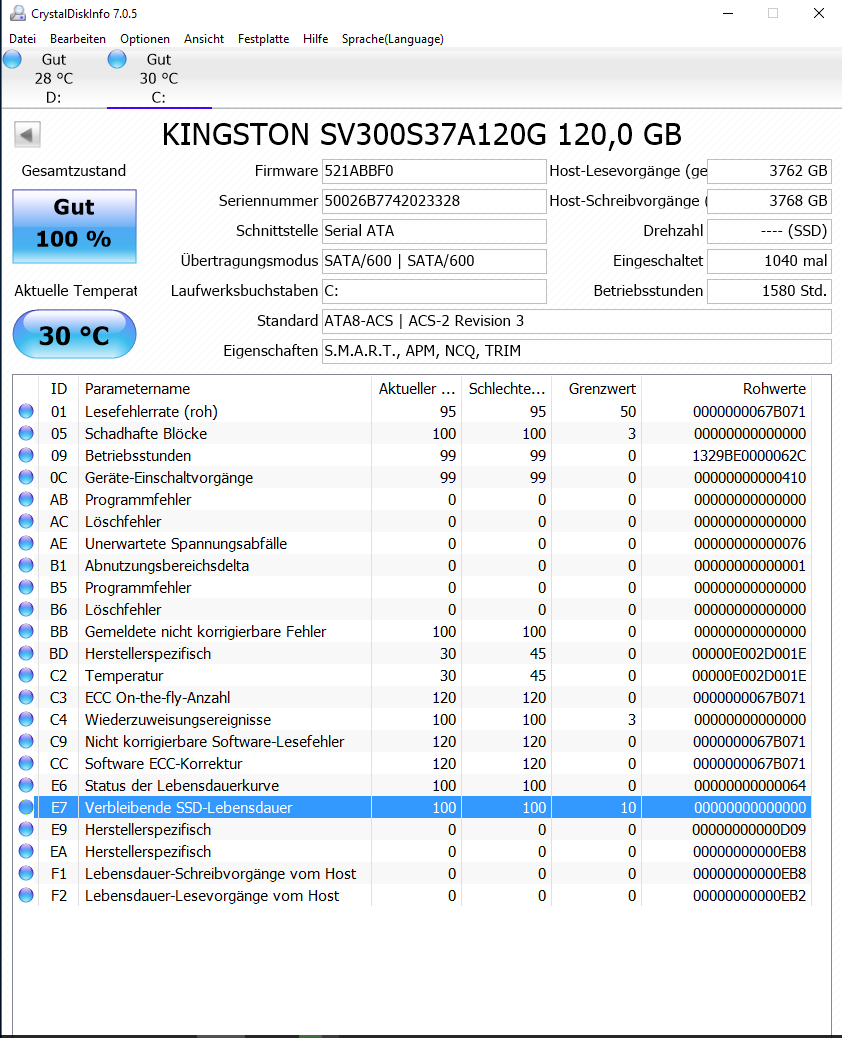Click status icon for Geräte-Einschaltvorgänge
Image resolution: width=842 pixels, height=1038 pixels.
click(26, 477)
